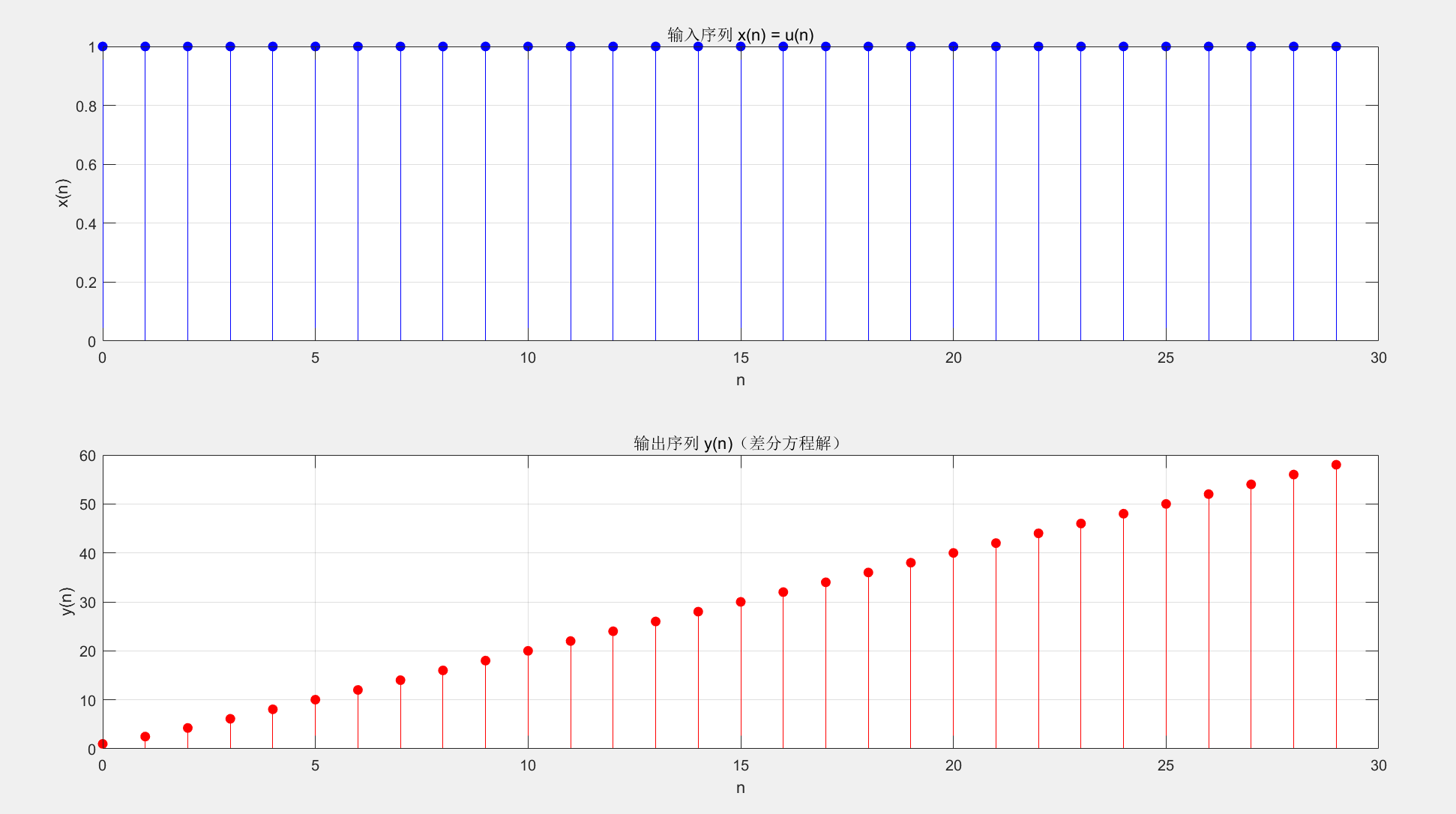The height and width of the screenshot is (814, 1456).
Task: Select the last red marker at n=29
Action: [x=1336, y=465]
